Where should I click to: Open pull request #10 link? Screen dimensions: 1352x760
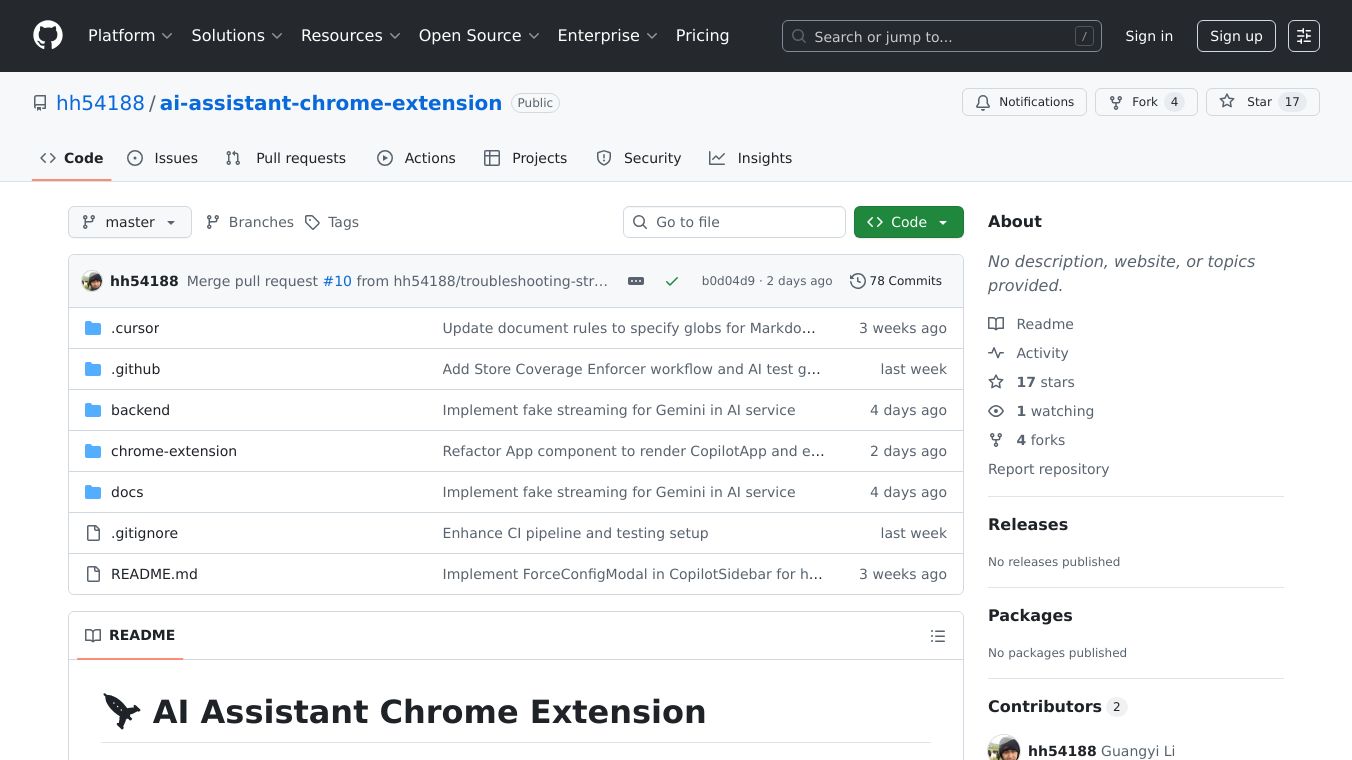337,281
